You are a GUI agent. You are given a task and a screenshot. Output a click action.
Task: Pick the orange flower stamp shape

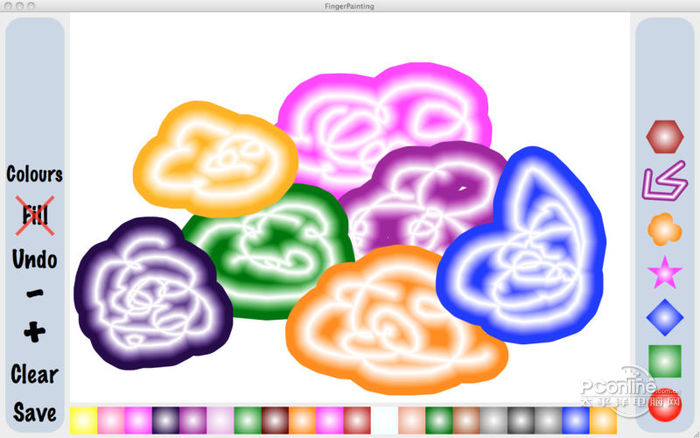pyautogui.click(x=665, y=229)
